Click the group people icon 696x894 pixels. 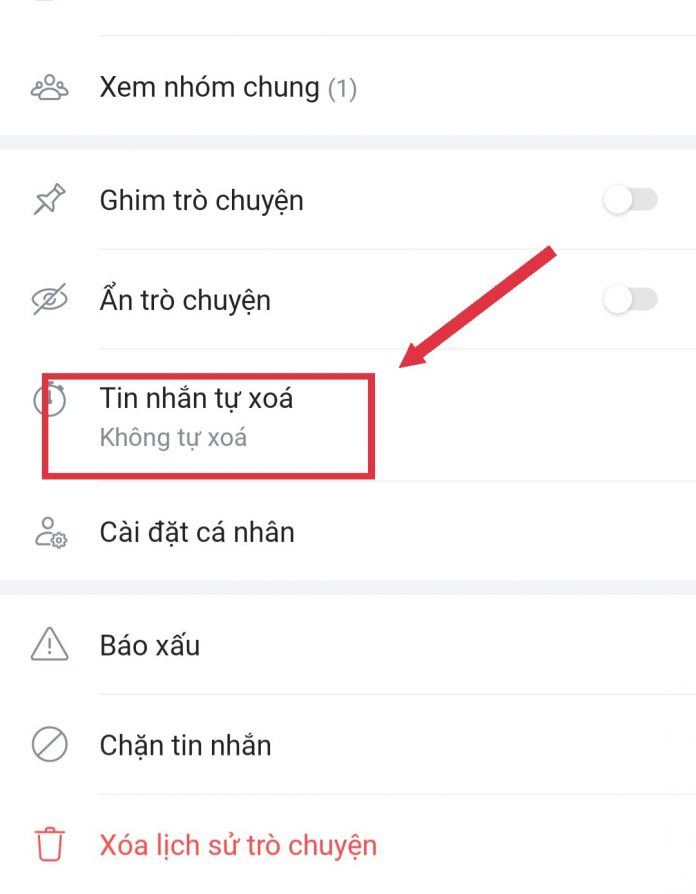click(x=50, y=87)
